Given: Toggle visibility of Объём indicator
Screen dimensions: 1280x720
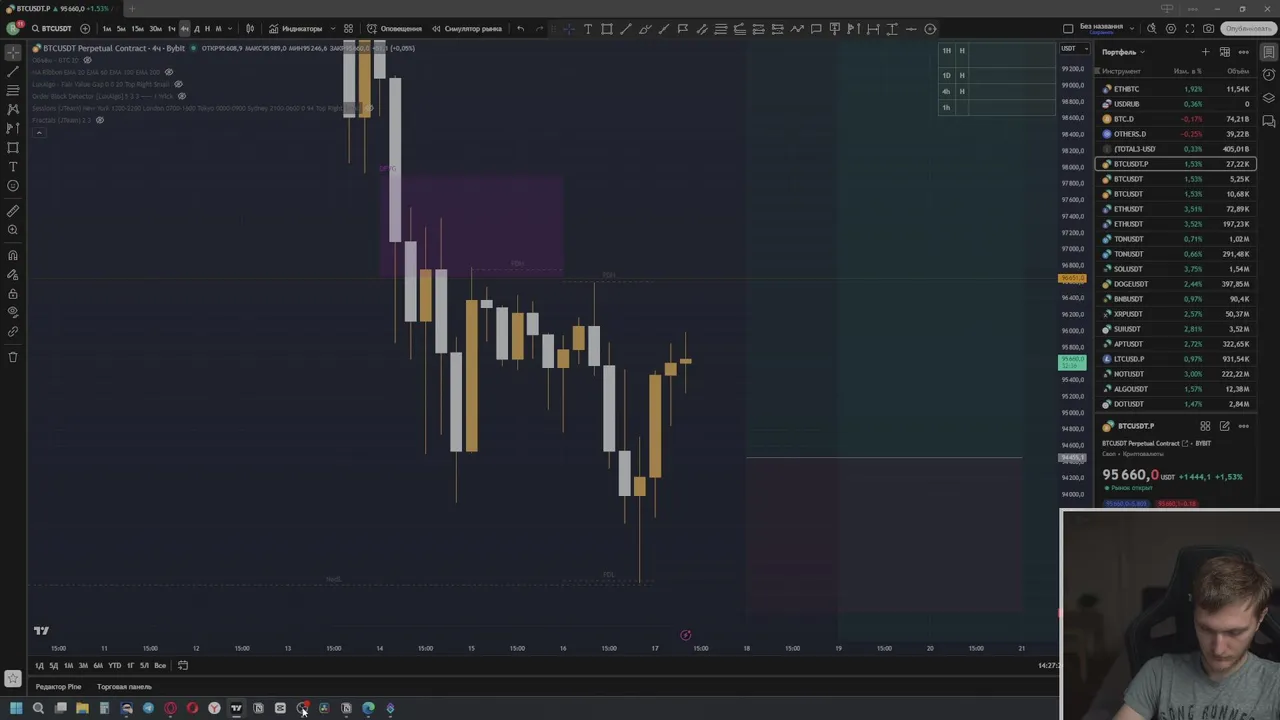Looking at the screenshot, I should point(87,60).
